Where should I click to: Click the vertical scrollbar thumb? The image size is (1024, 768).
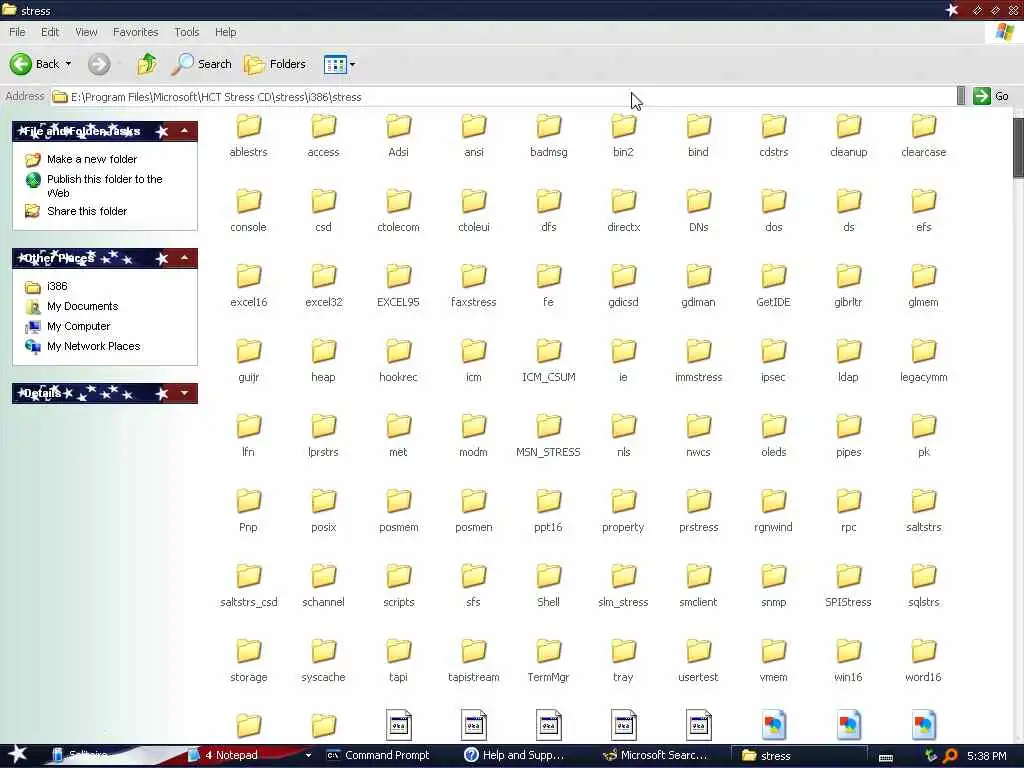(x=1018, y=147)
